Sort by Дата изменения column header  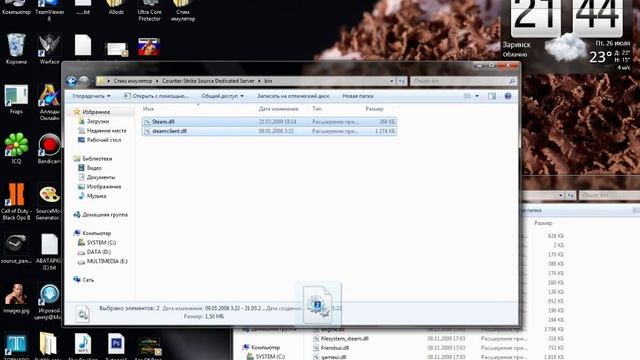278,109
